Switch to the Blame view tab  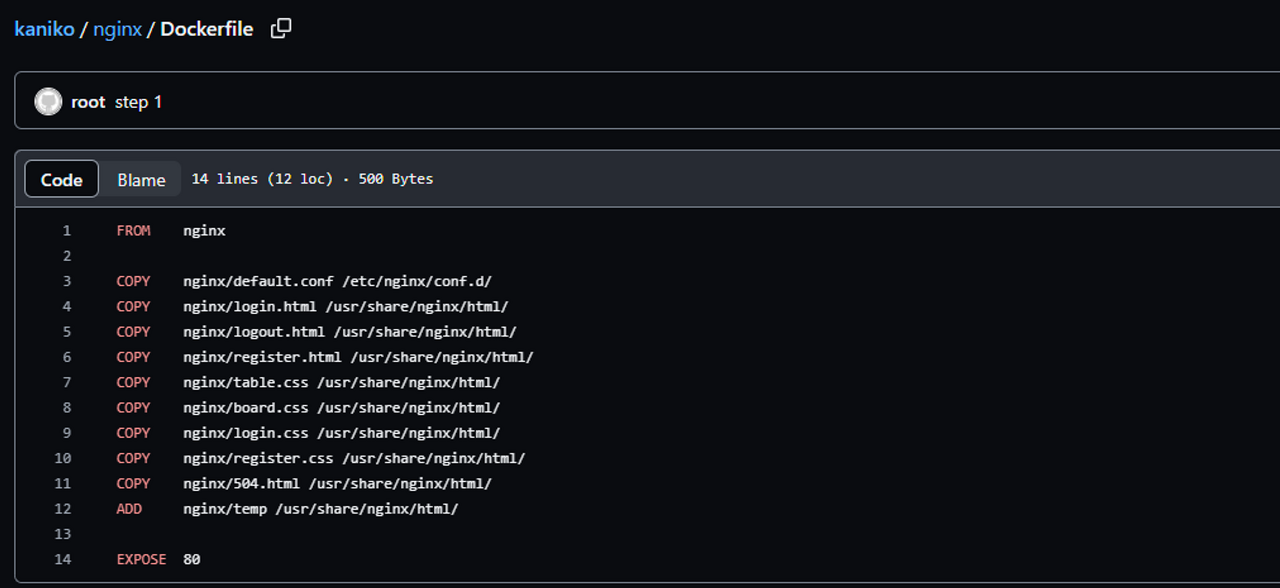click(141, 179)
